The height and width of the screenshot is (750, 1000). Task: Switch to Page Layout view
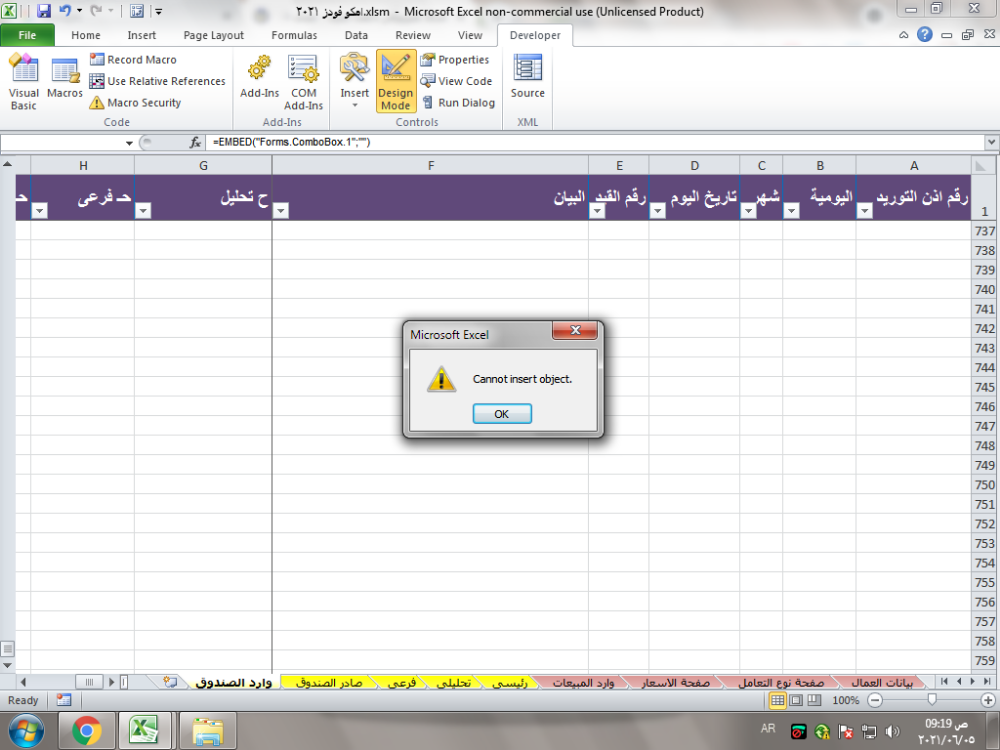pyautogui.click(x=796, y=700)
